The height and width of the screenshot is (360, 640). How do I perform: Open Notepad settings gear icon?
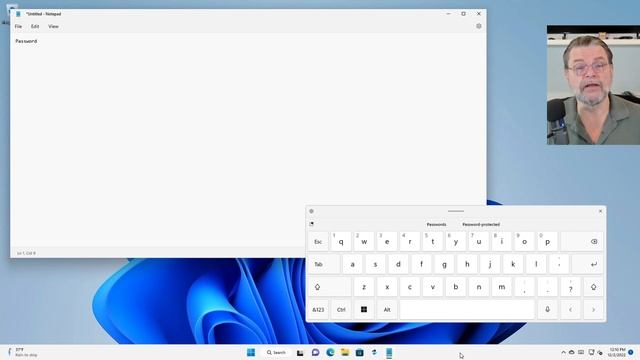(479, 26)
